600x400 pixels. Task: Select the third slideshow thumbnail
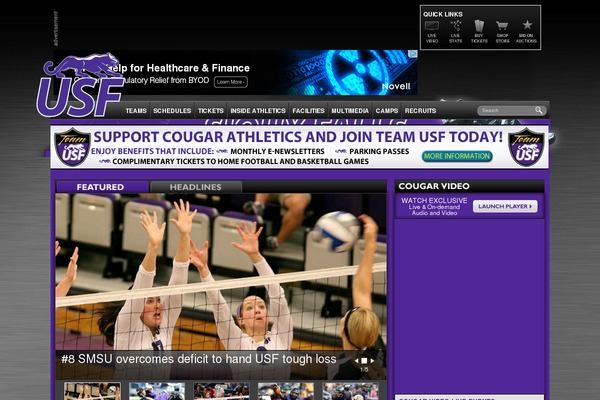[222, 391]
